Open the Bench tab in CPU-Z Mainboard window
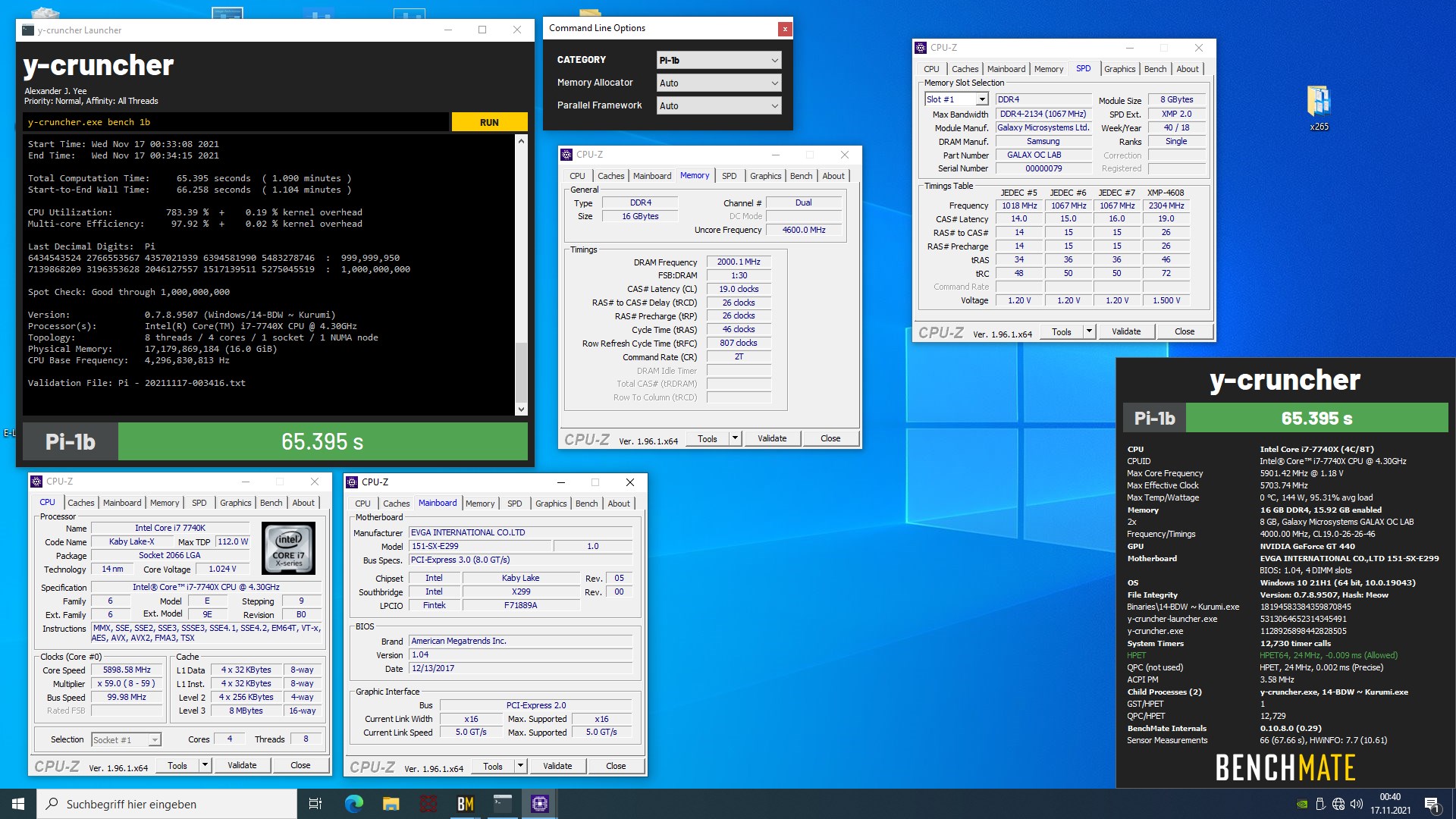Viewport: 1456px width, 819px height. click(586, 504)
